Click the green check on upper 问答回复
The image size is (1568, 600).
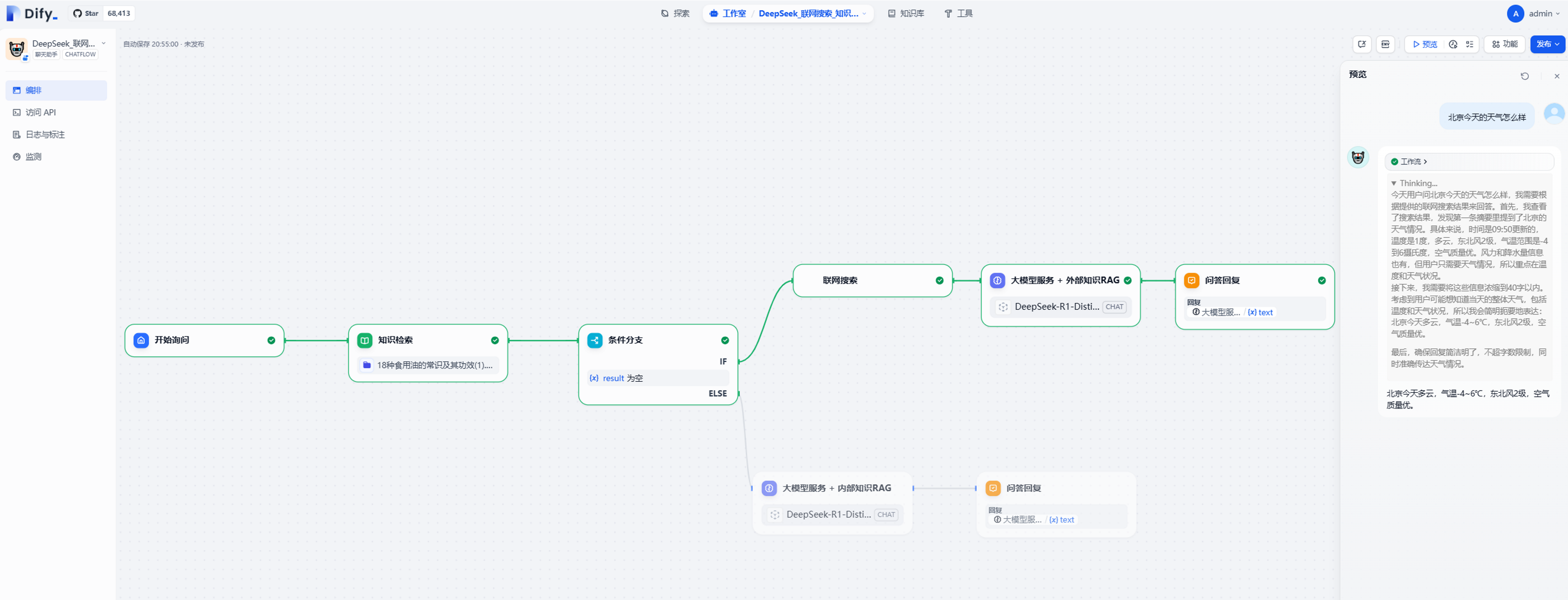[1322, 281]
